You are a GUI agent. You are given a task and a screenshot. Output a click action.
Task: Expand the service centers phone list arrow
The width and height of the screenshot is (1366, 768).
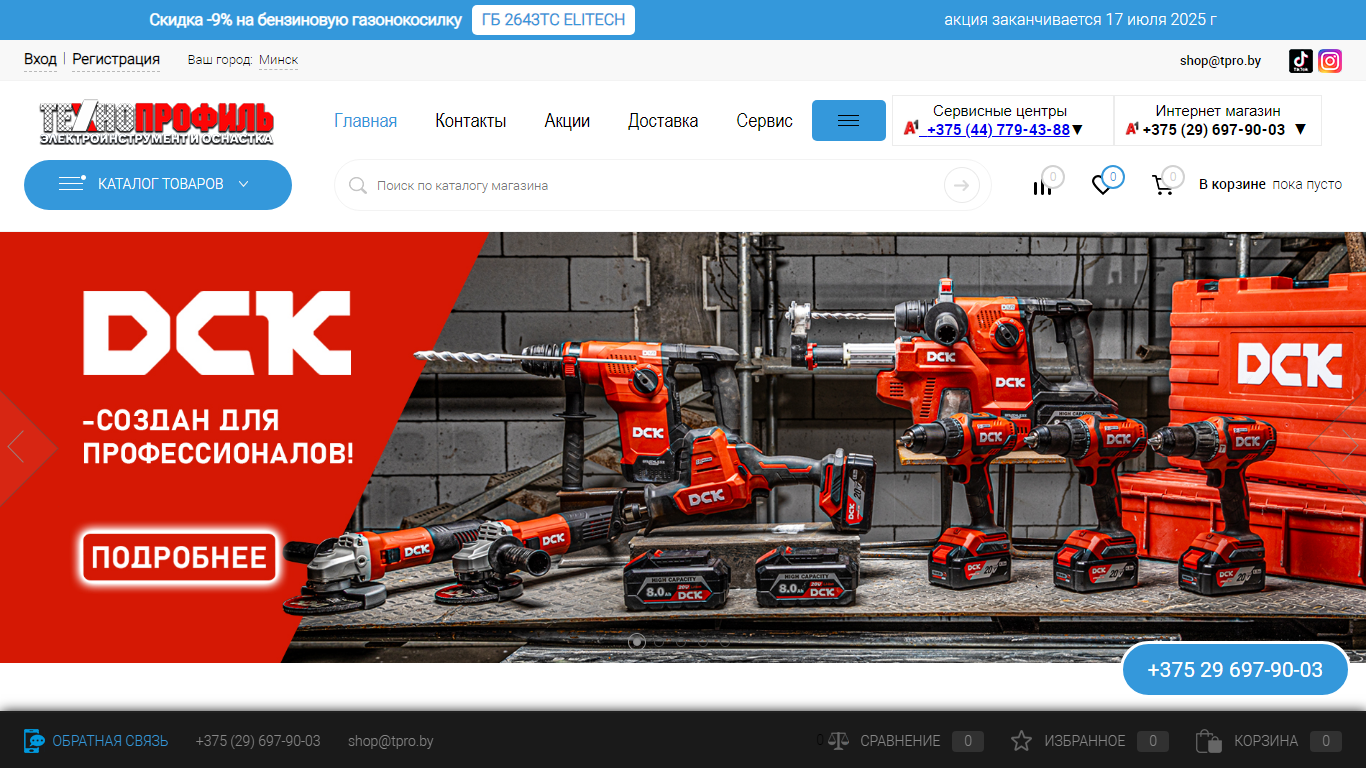pos(1078,130)
